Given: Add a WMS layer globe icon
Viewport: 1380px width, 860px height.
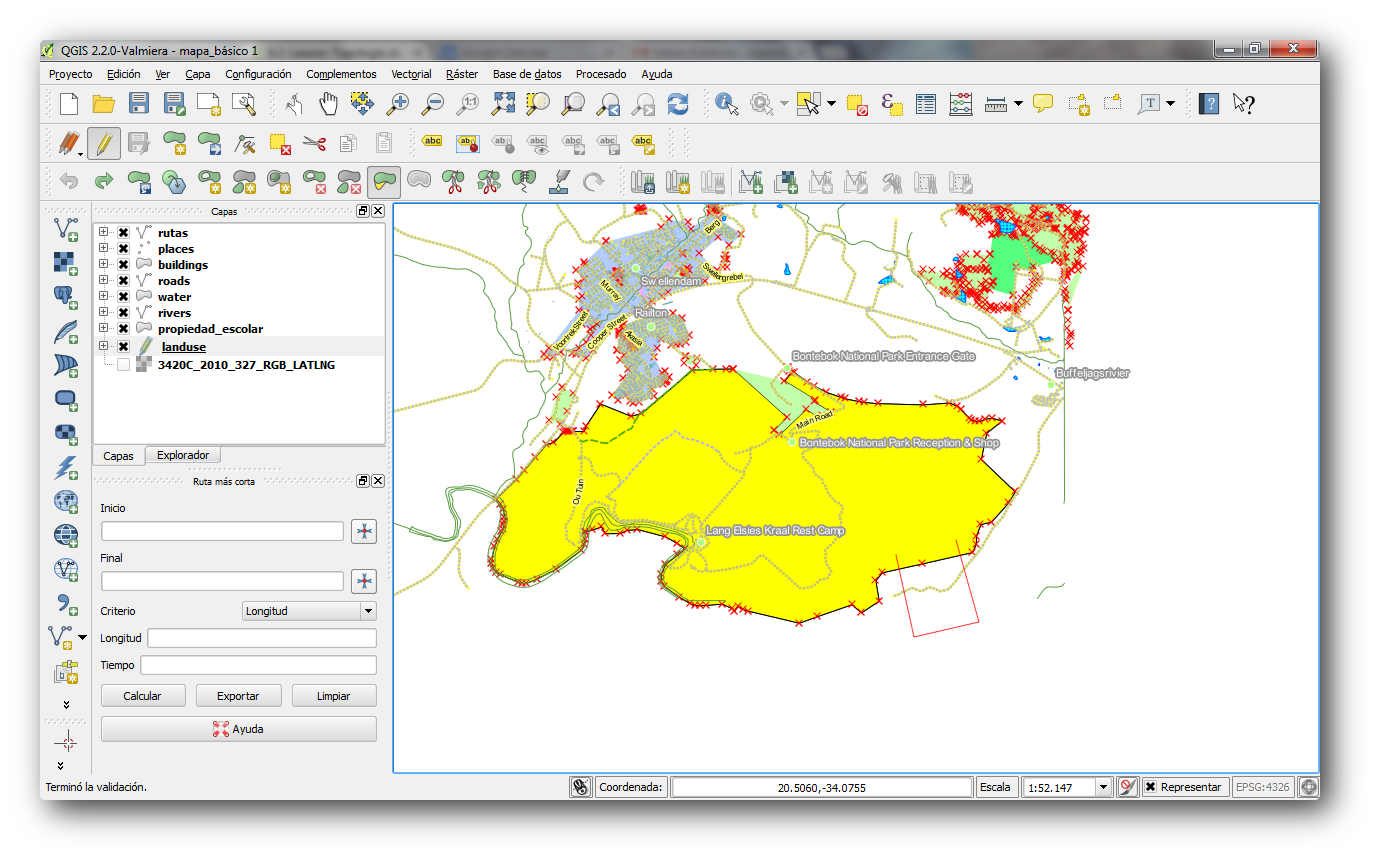Looking at the screenshot, I should [66, 501].
